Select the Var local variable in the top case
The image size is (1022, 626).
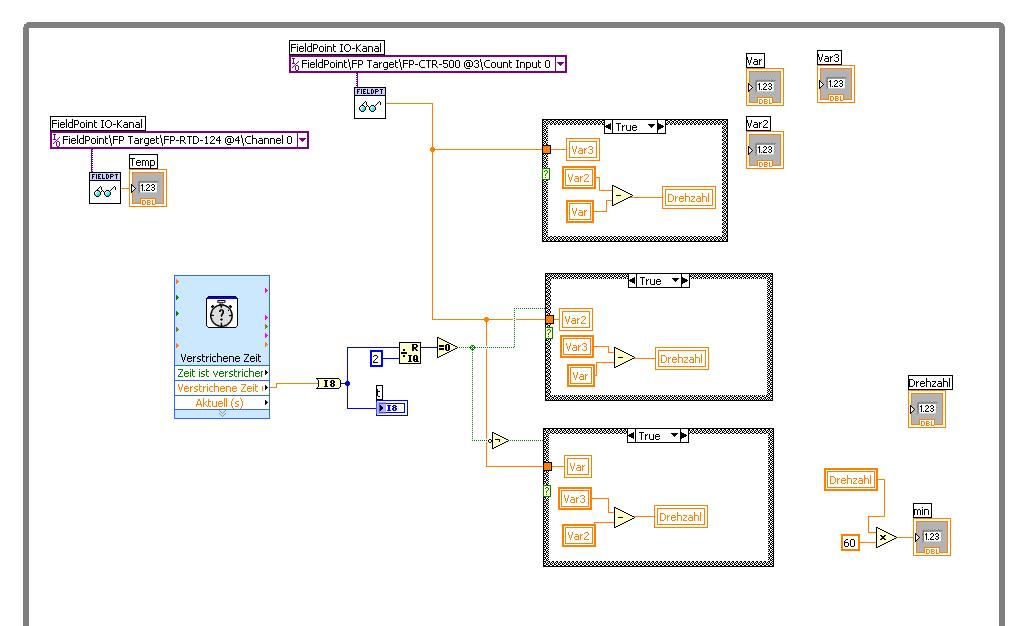point(579,212)
